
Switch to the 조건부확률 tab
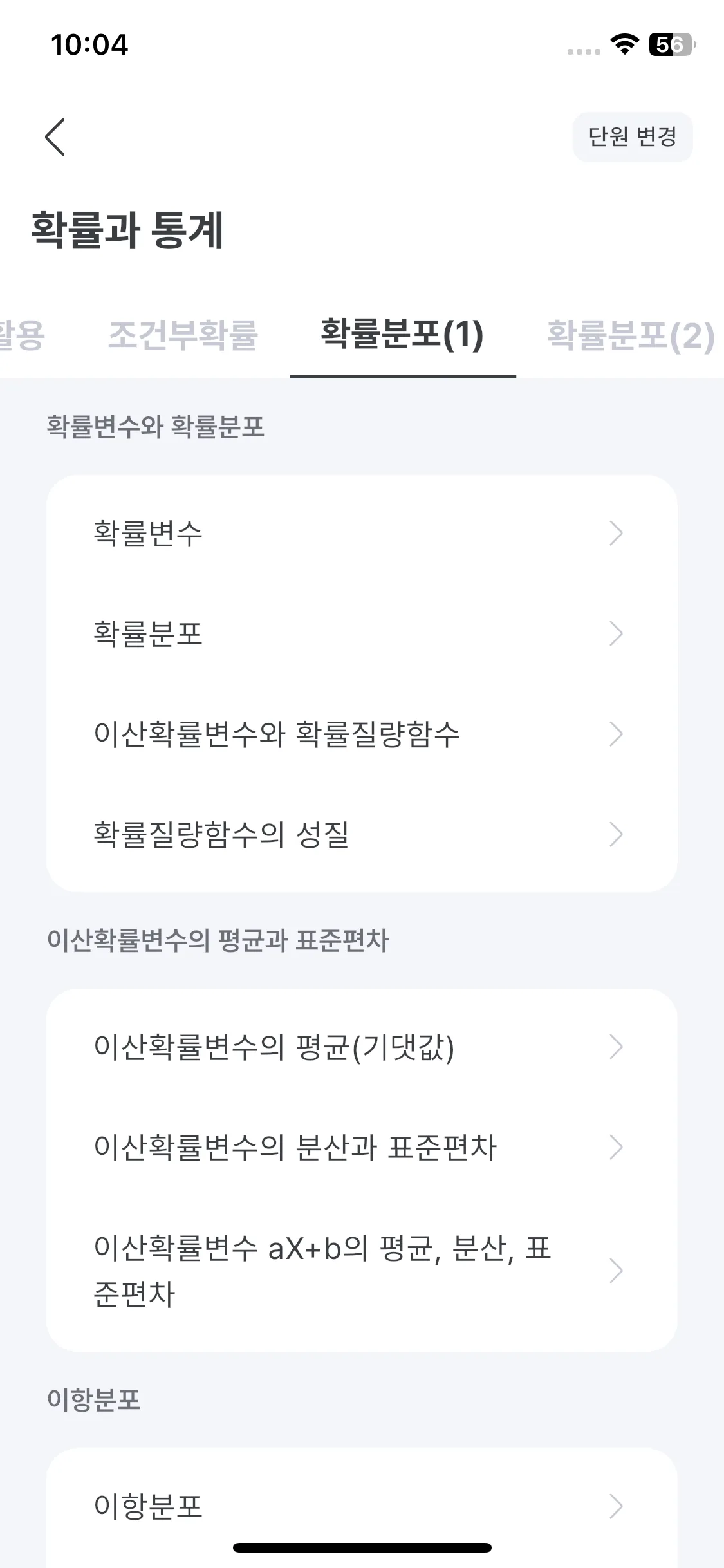183,335
